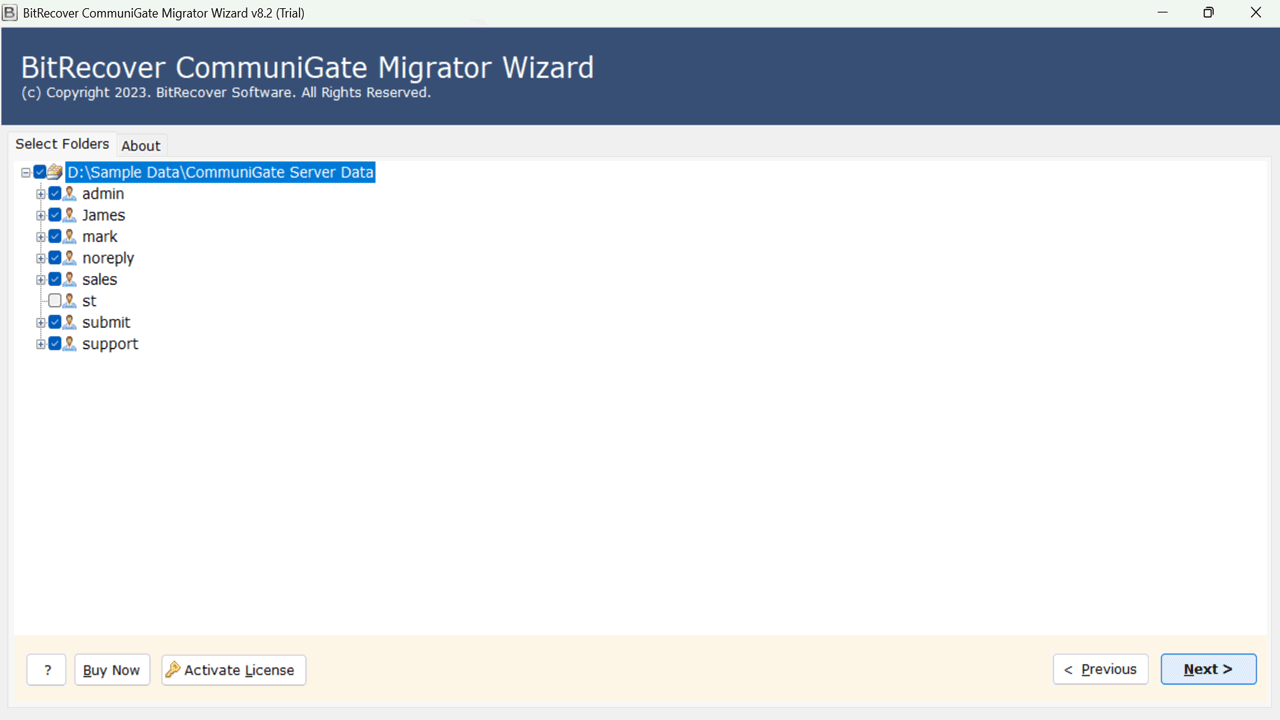Select the support label in the tree
The width and height of the screenshot is (1280, 720).
coord(110,344)
